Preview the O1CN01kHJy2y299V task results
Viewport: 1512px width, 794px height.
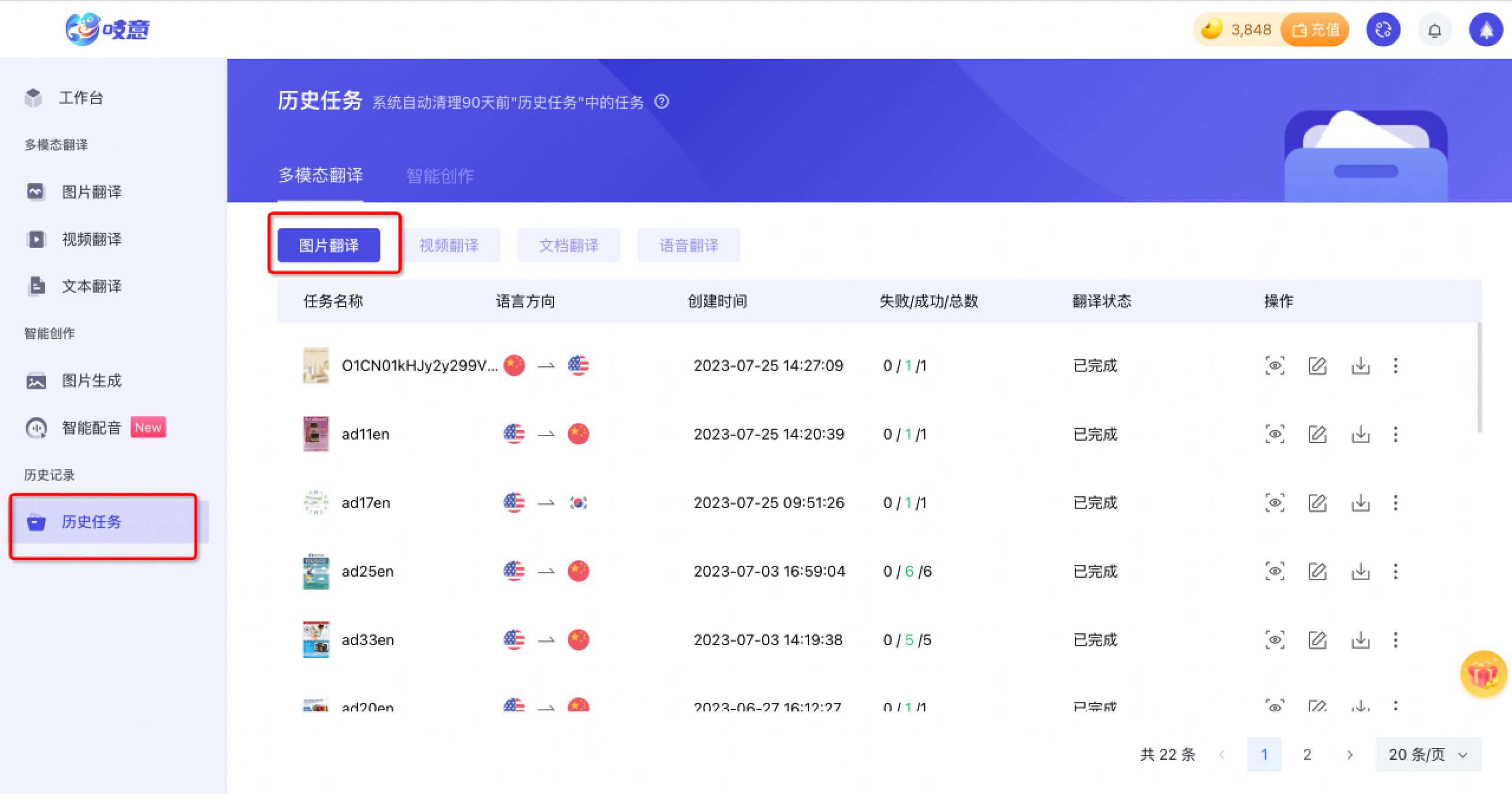click(1275, 366)
